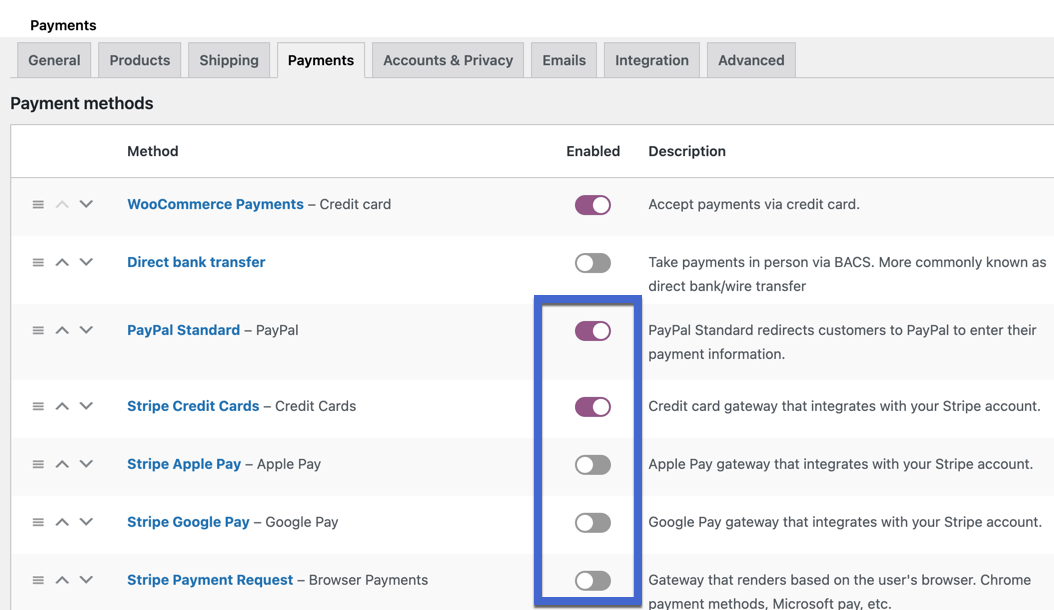Click the Description column header

[x=687, y=151]
